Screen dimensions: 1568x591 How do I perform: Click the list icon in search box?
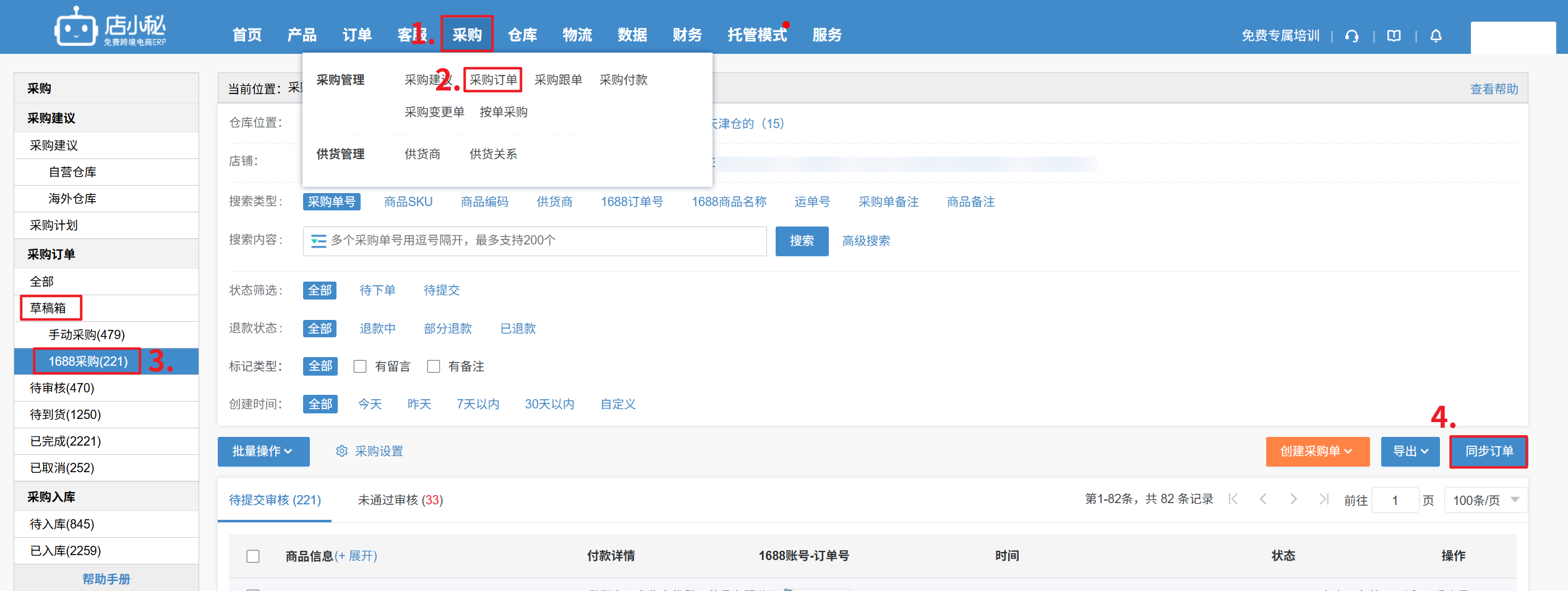click(x=319, y=241)
